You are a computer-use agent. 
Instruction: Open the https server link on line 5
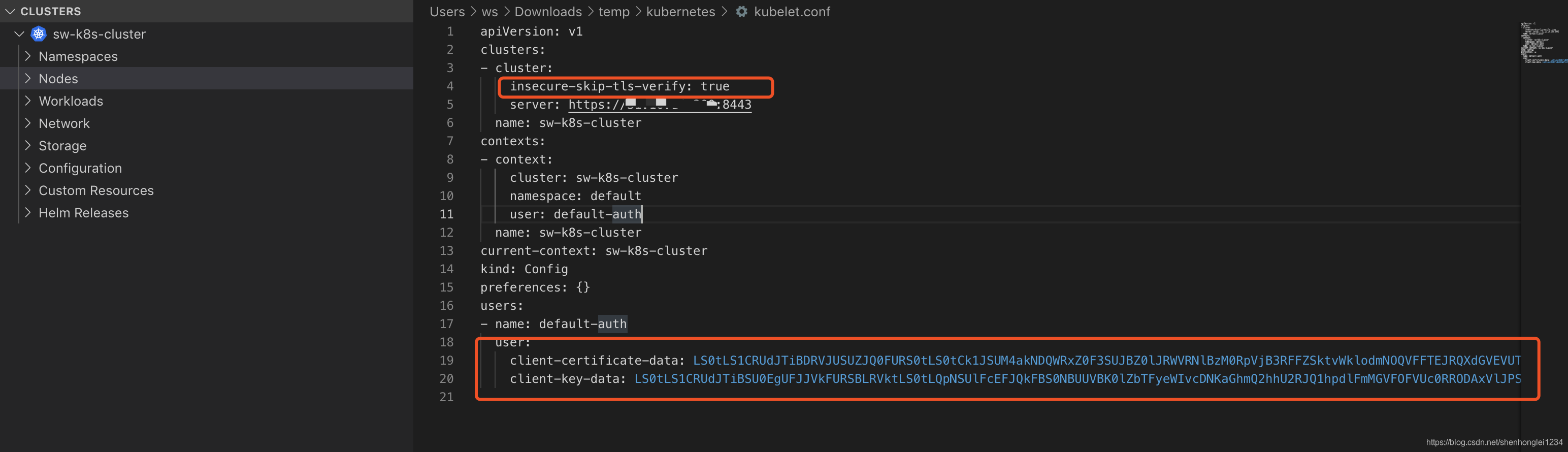[661, 104]
